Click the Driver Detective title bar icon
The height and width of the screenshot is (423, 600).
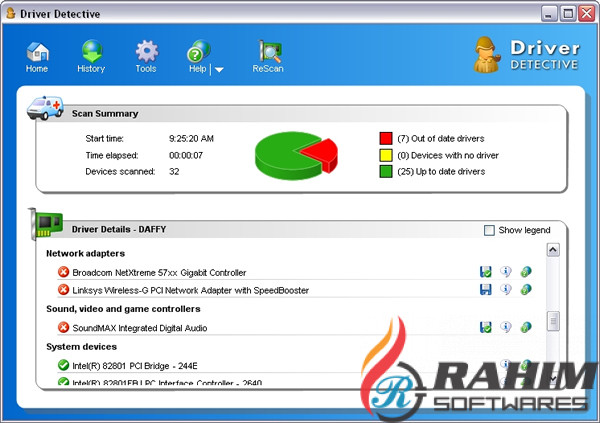pyautogui.click(x=11, y=13)
